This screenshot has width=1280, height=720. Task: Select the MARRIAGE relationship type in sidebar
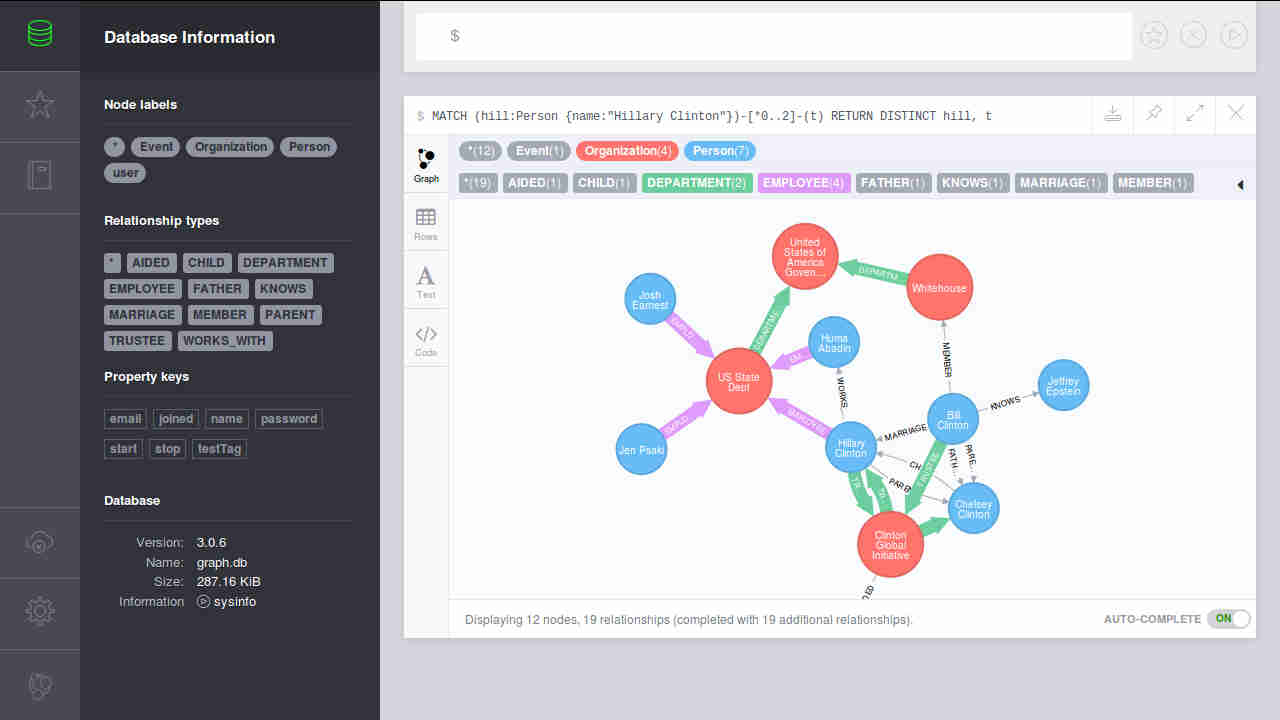142,315
